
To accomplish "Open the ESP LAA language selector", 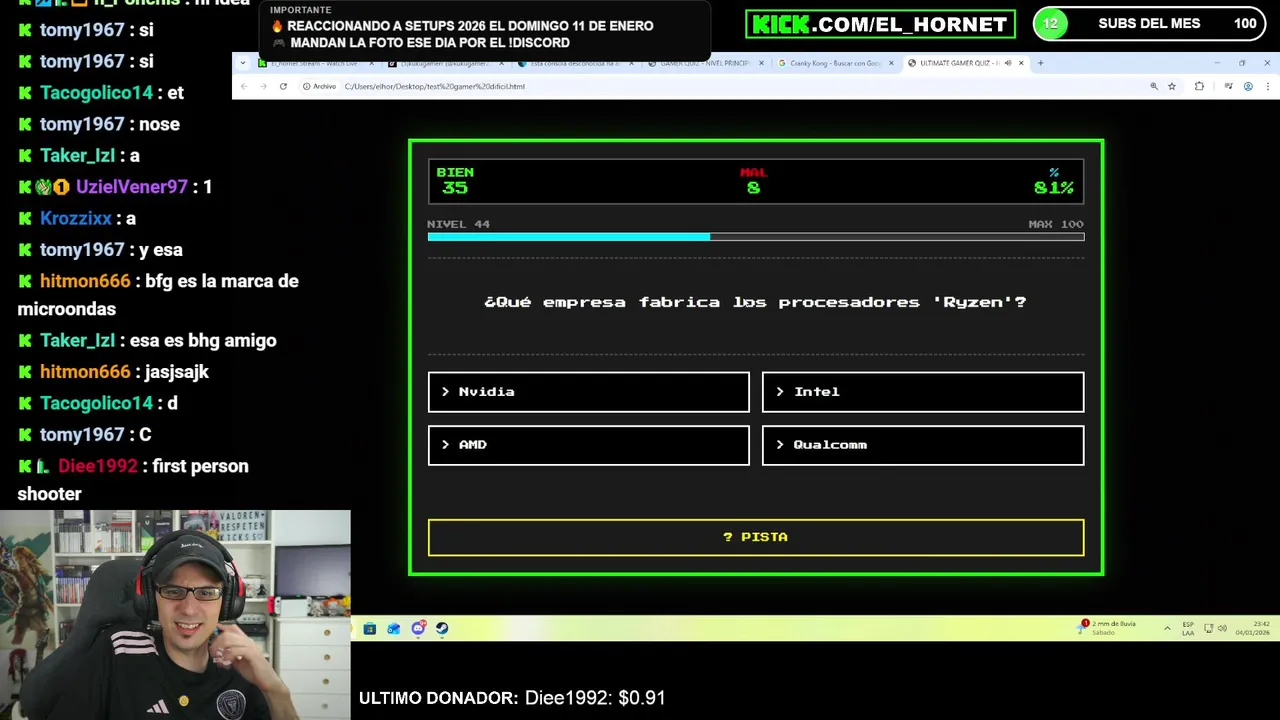I will (1188, 628).
